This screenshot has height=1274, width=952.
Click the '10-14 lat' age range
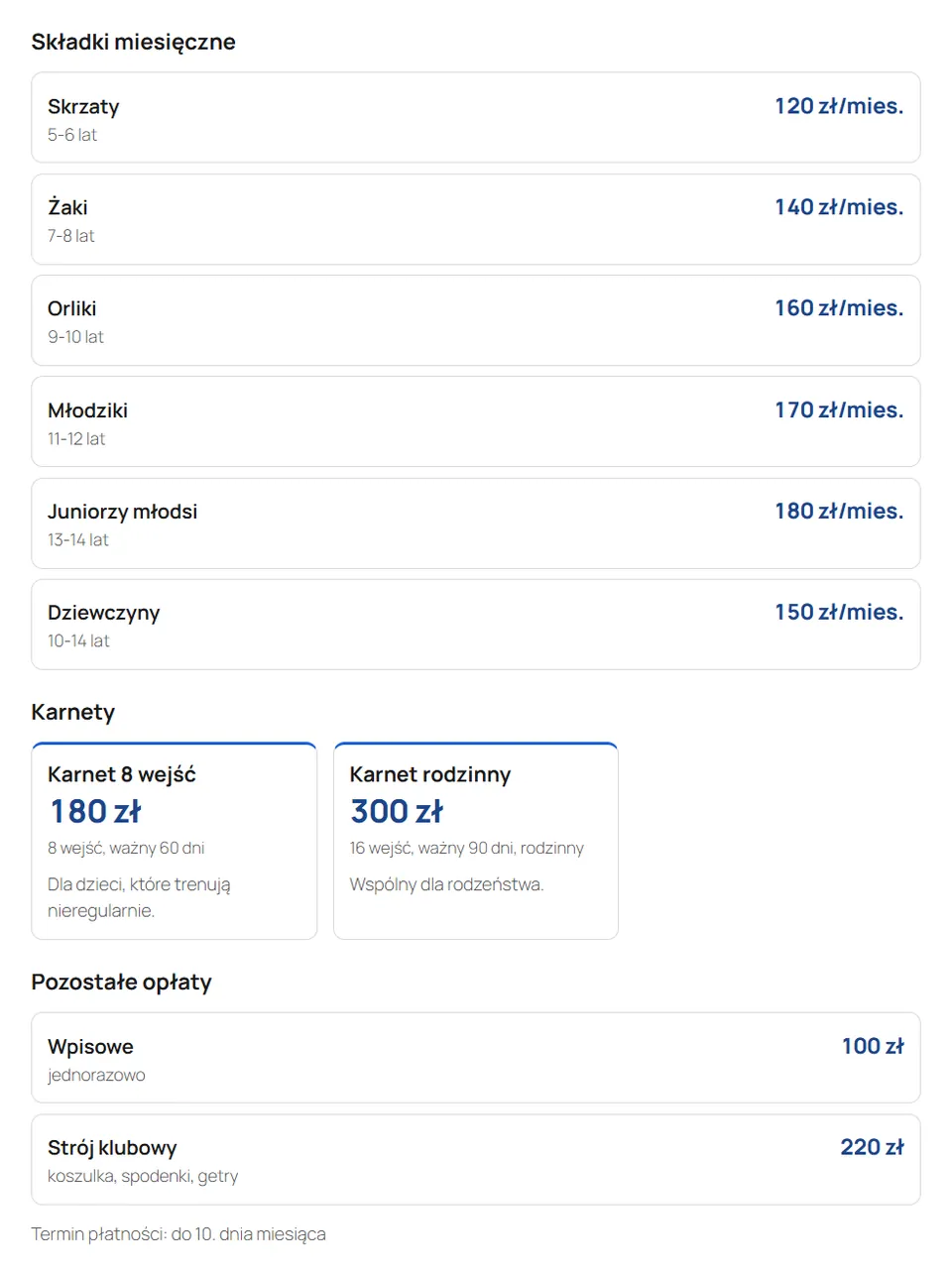[x=78, y=641]
